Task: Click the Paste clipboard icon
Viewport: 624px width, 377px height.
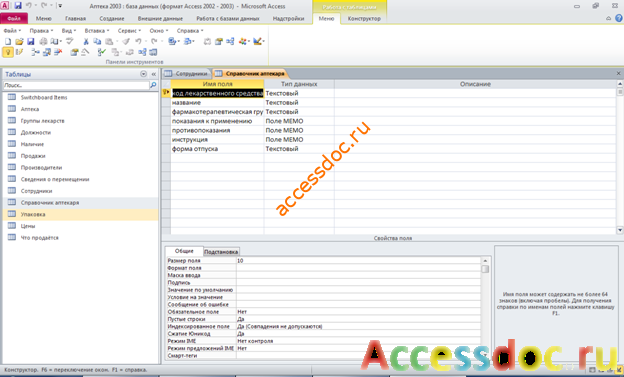Action: (109, 41)
